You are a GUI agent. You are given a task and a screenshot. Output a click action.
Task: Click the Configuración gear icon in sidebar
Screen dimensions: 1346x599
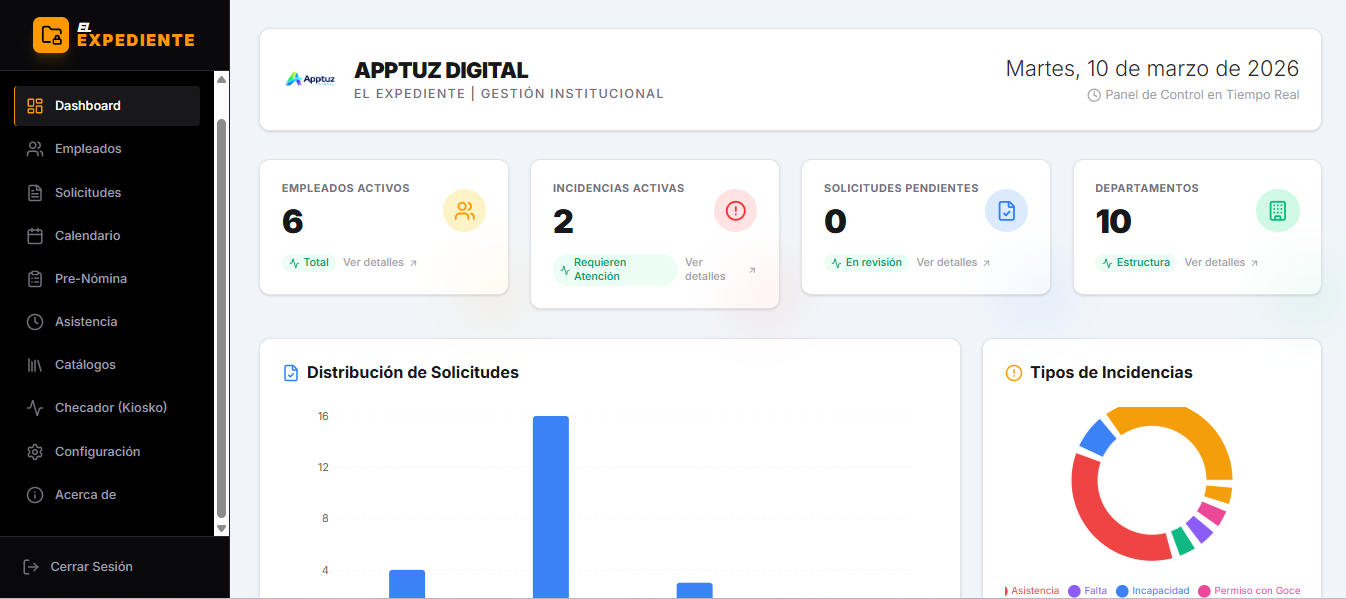pos(35,452)
